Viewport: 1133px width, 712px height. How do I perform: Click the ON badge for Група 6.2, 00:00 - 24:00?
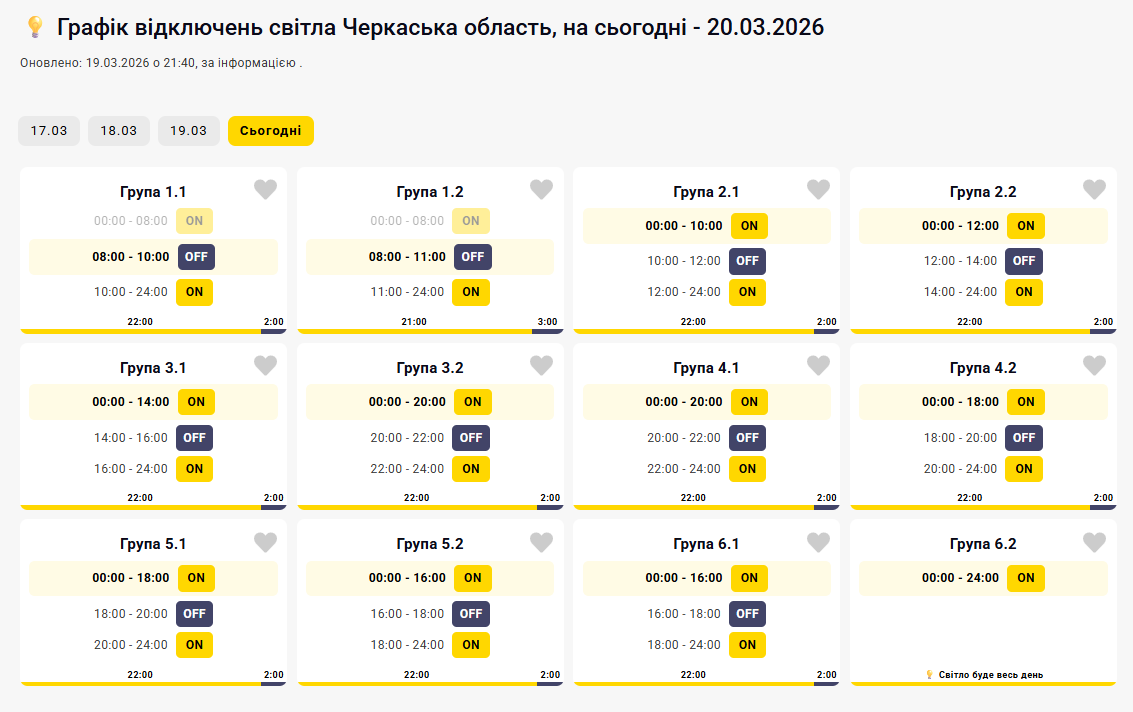(x=1026, y=578)
